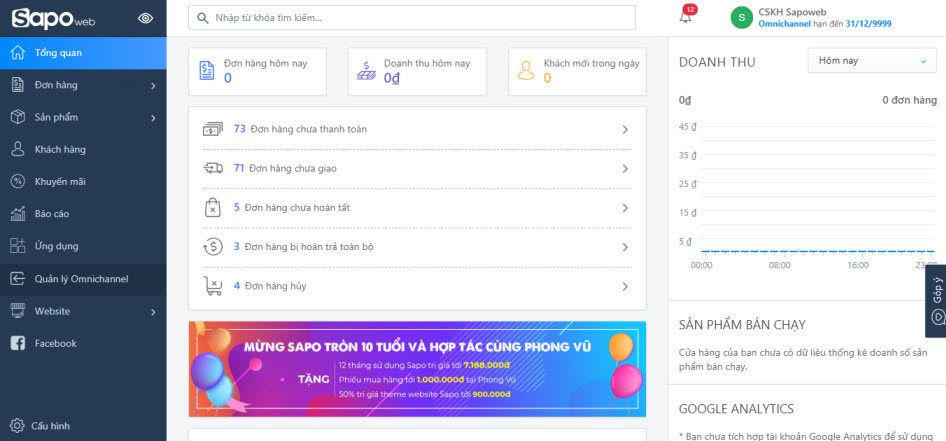Click chevron on Đơn hàng chưa giao row
Image resolution: width=946 pixels, height=441 pixels.
pyautogui.click(x=625, y=168)
